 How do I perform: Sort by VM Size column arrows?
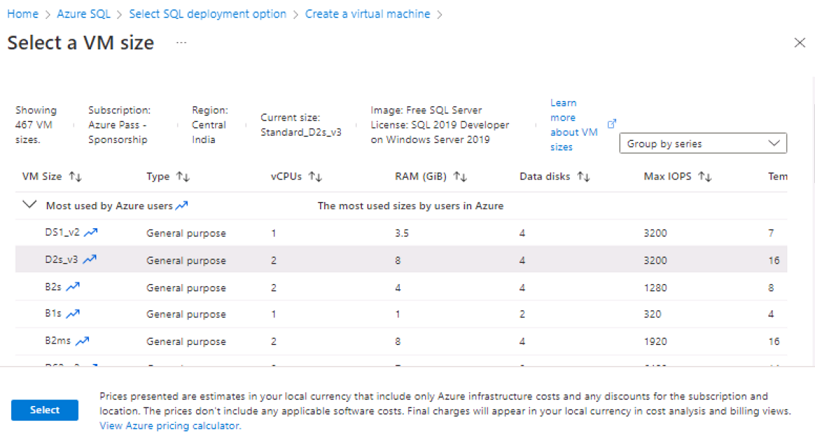point(75,177)
